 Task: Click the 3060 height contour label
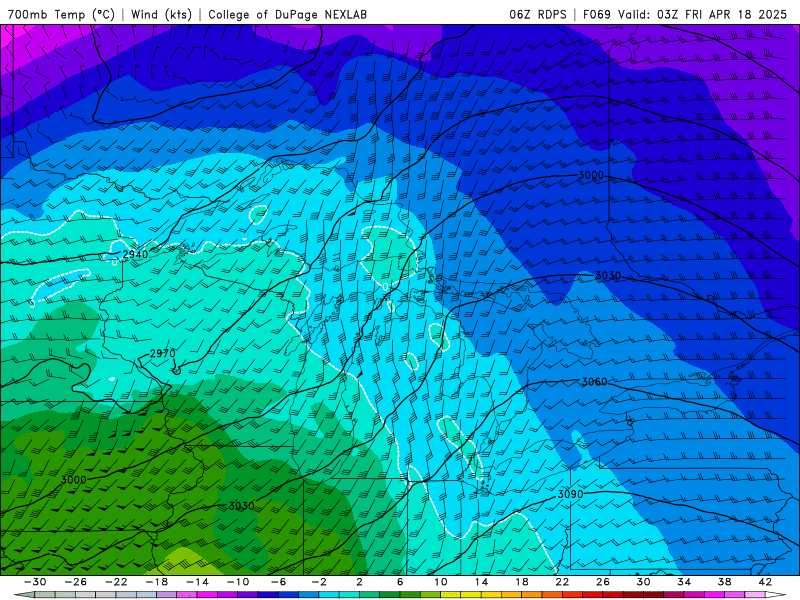click(594, 382)
